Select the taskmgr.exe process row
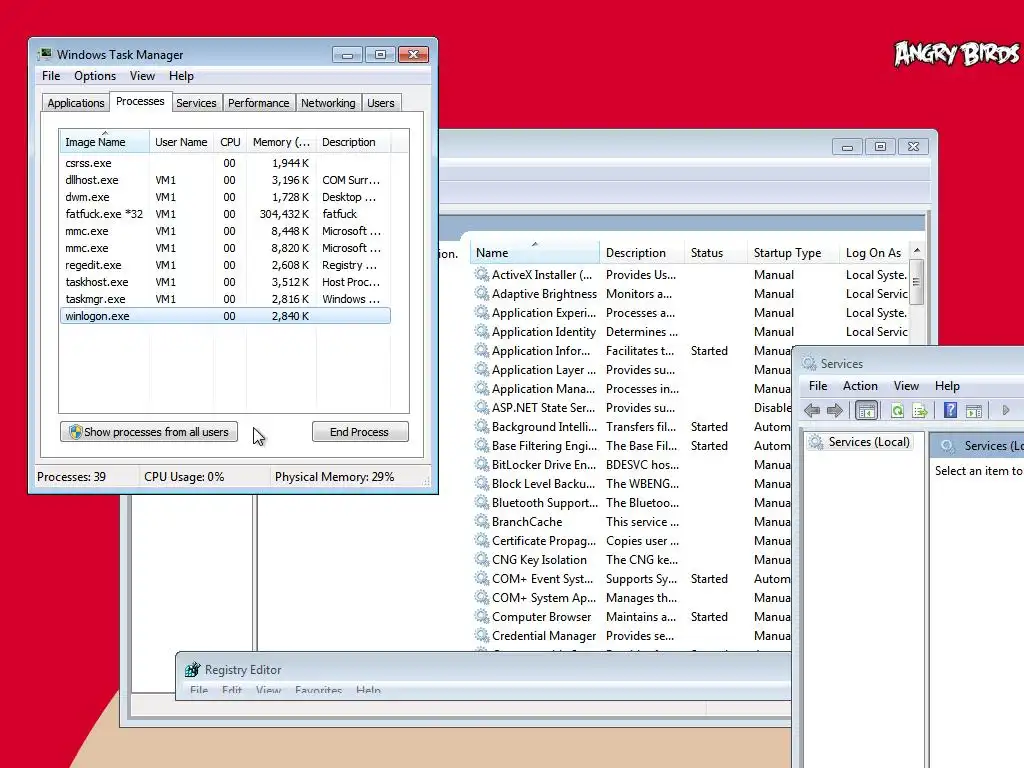The image size is (1024, 768). tap(225, 299)
